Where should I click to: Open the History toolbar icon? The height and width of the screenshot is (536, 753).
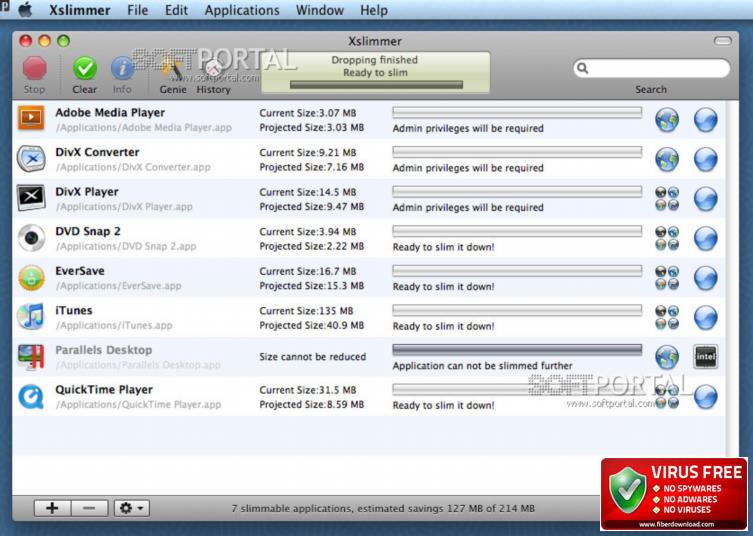coord(213,68)
